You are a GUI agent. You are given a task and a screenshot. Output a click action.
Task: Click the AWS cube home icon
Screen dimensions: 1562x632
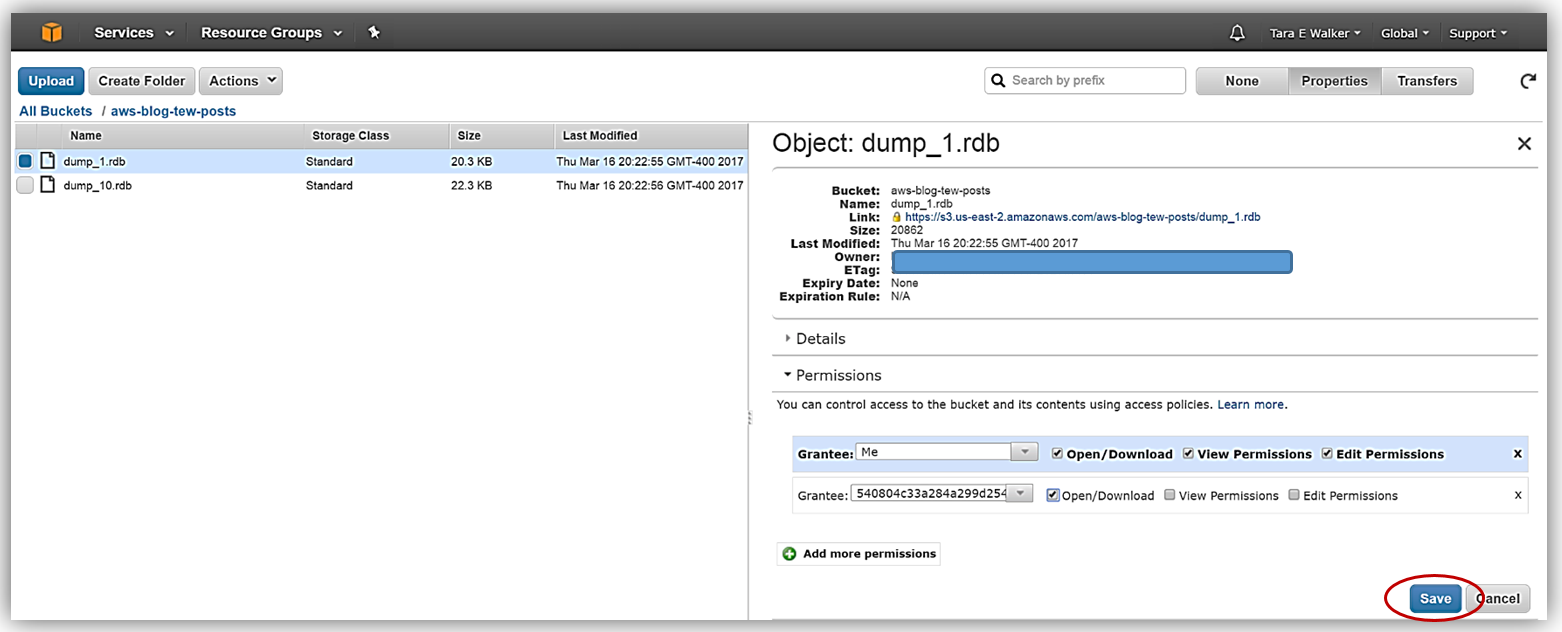point(51,33)
